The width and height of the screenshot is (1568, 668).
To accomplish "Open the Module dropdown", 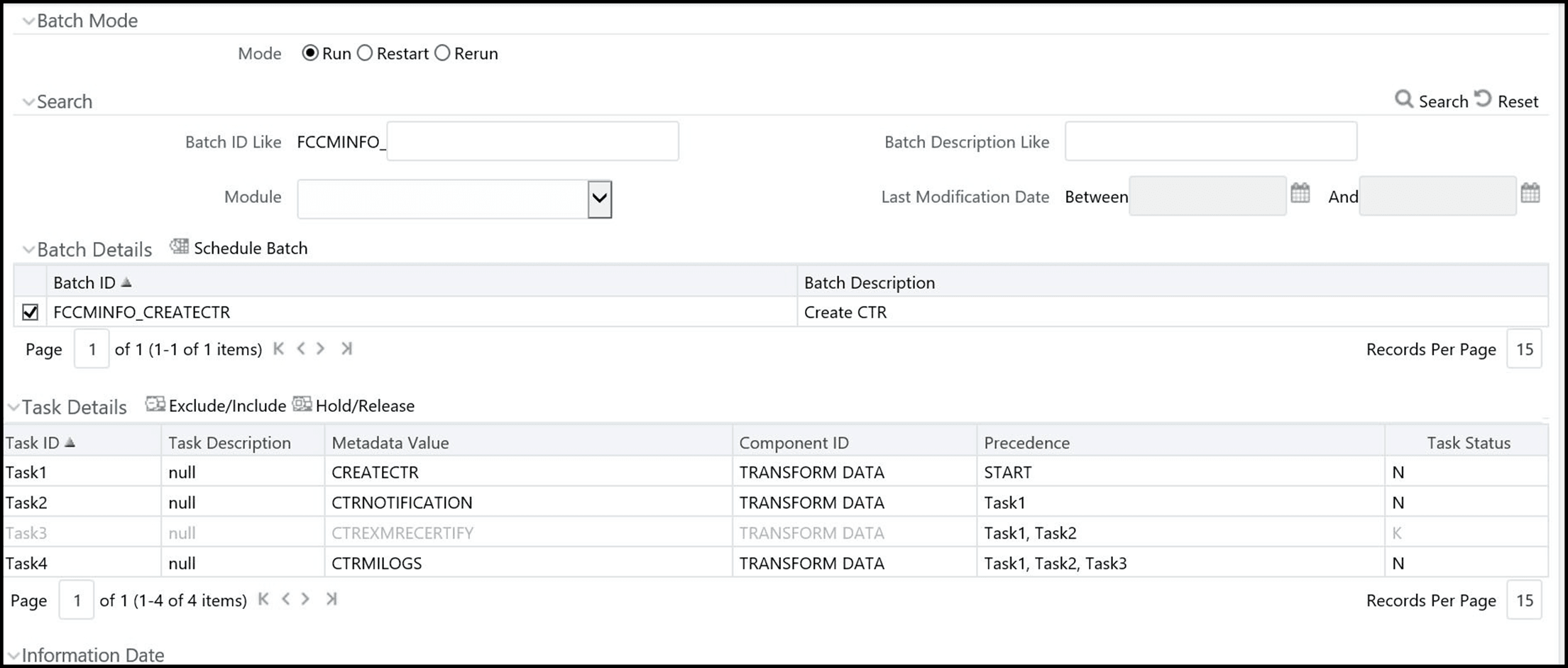I will [598, 199].
